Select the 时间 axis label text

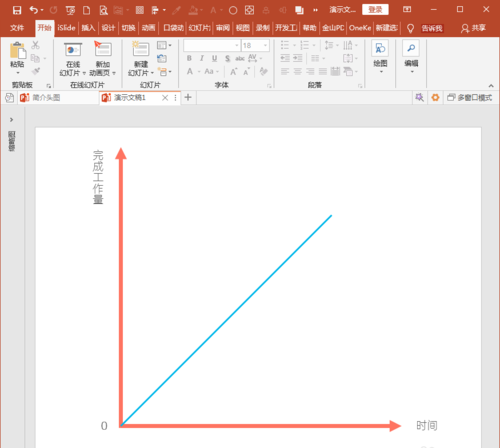[x=427, y=426]
